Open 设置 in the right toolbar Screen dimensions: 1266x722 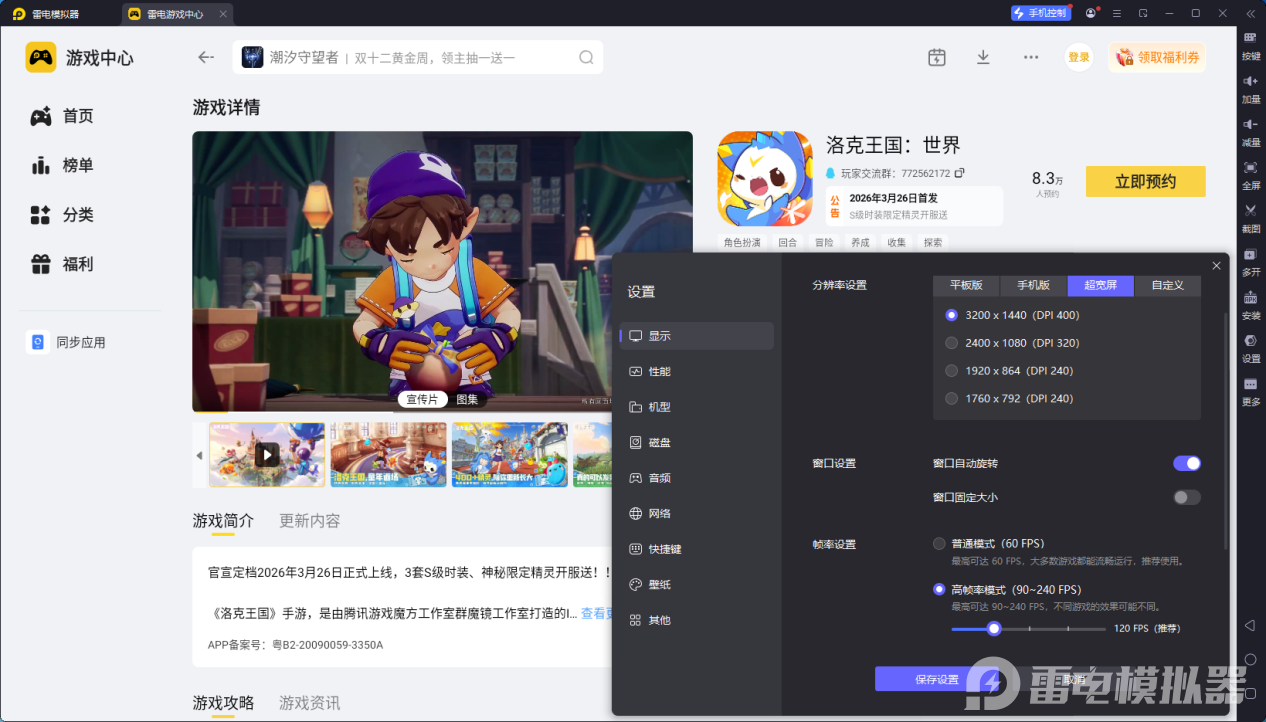coord(1251,347)
